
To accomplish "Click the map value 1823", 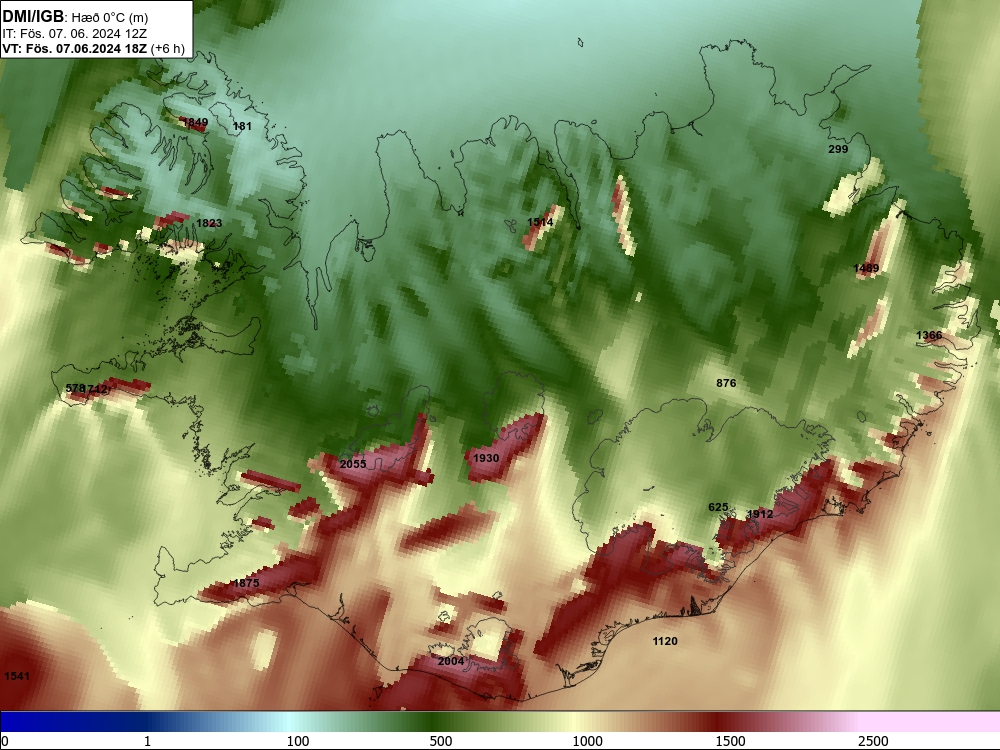I will (x=209, y=223).
